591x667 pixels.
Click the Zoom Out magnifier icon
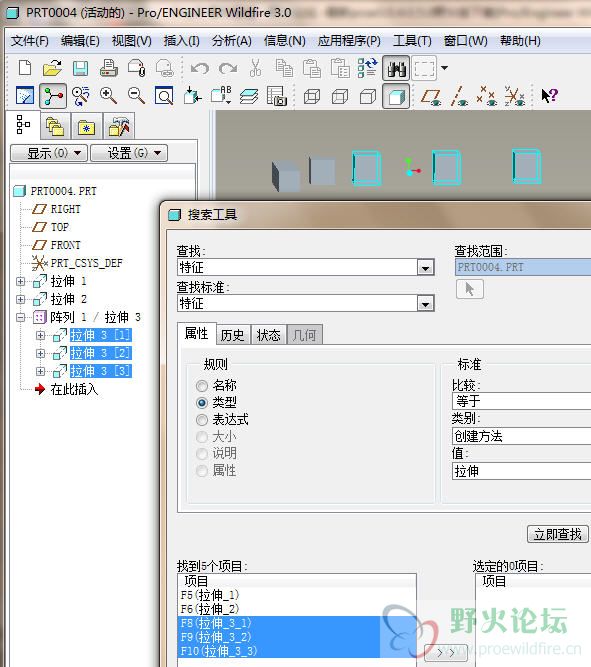click(136, 96)
